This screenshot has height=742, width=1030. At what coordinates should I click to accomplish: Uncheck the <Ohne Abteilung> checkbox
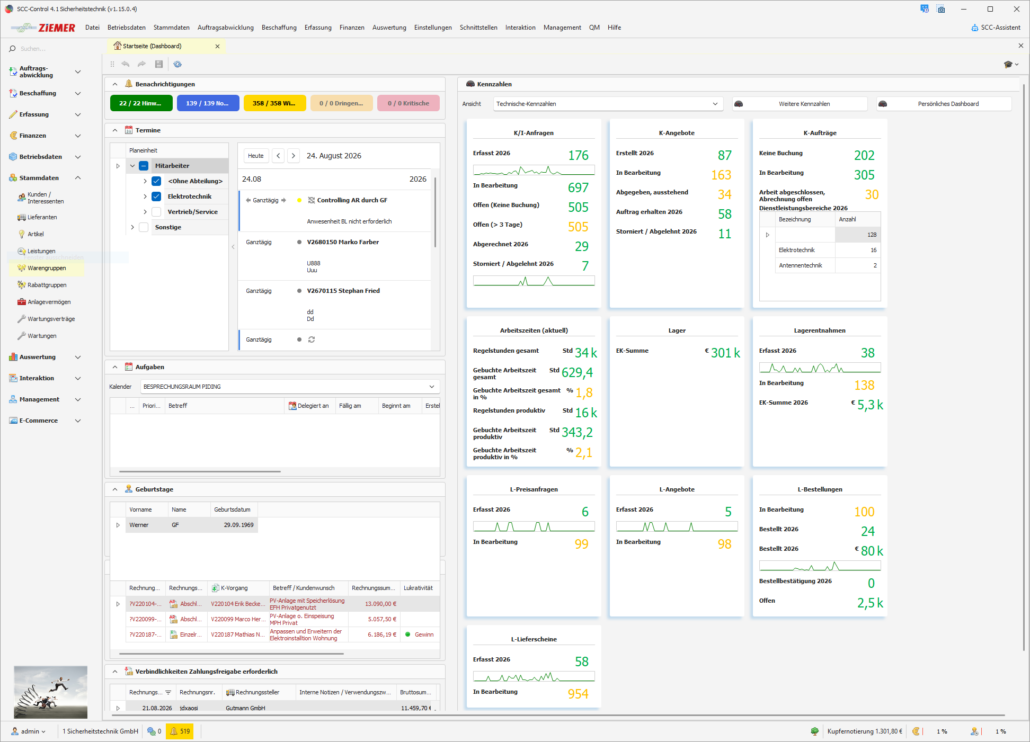click(156, 181)
